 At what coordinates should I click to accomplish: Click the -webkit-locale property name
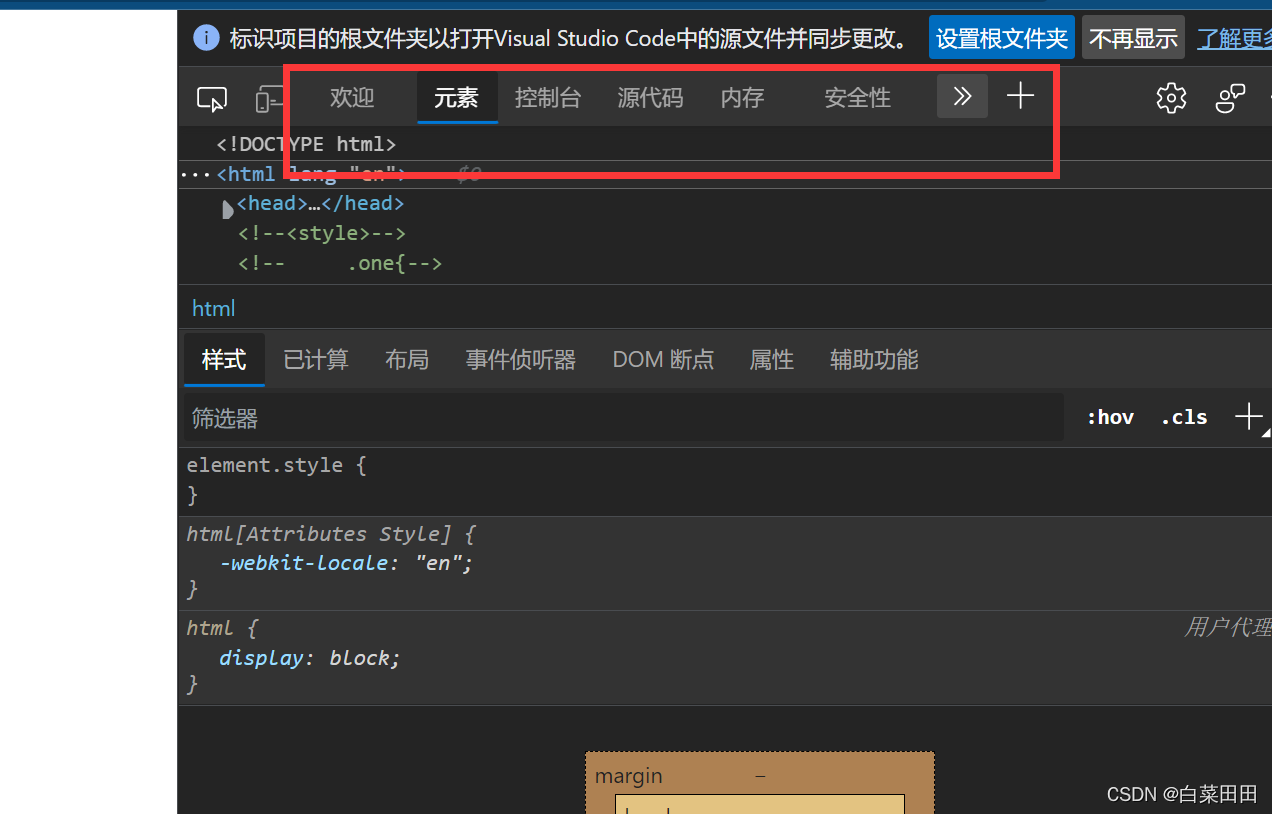(303, 563)
